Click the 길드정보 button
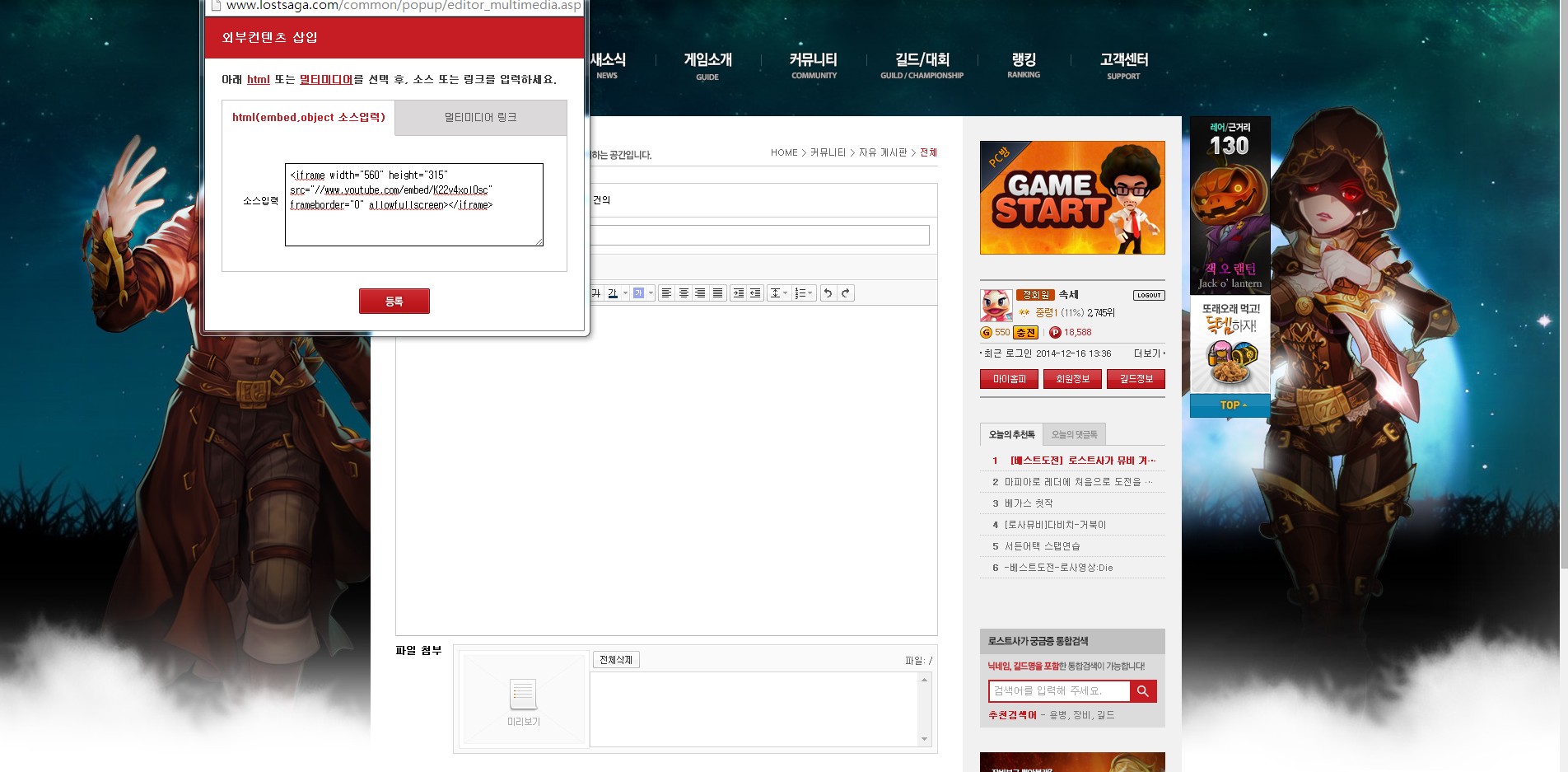1568x772 pixels. click(x=1136, y=379)
